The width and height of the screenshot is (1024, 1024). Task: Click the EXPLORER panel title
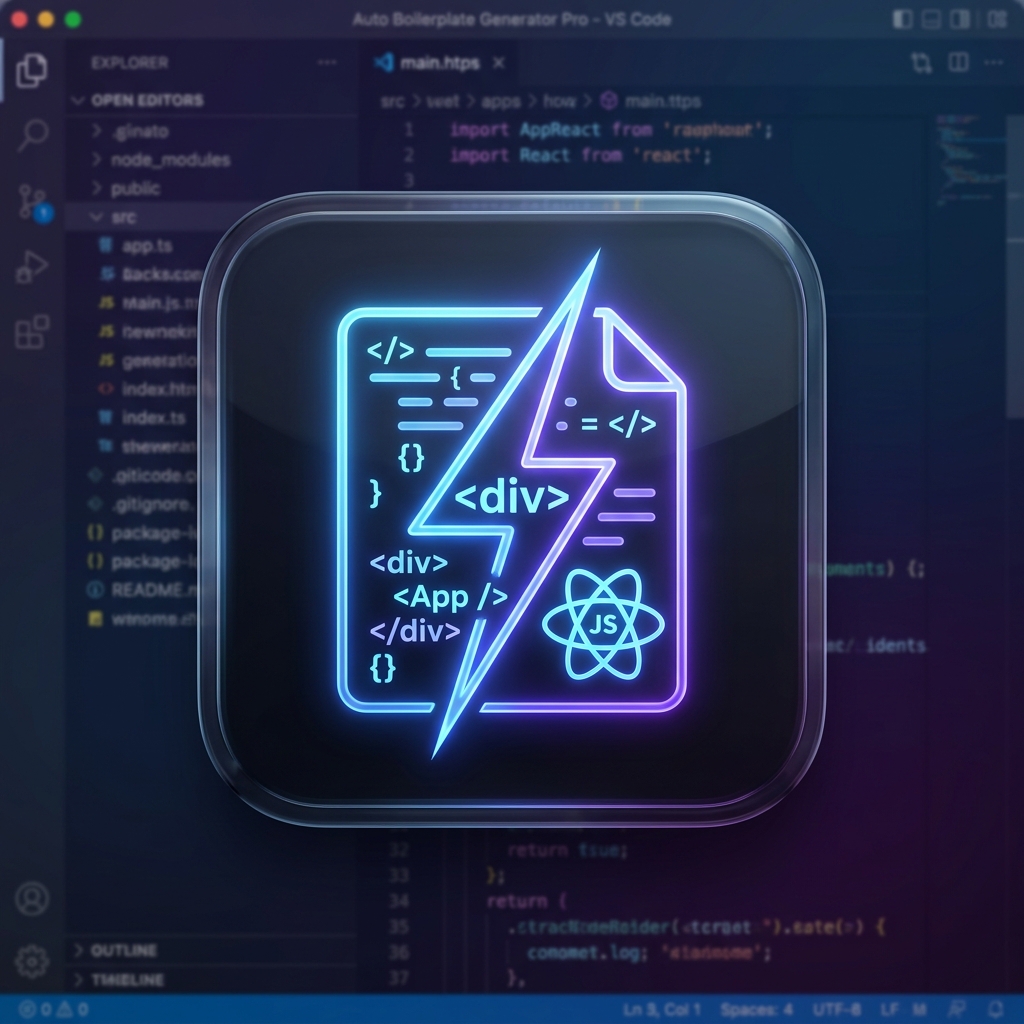pos(129,63)
